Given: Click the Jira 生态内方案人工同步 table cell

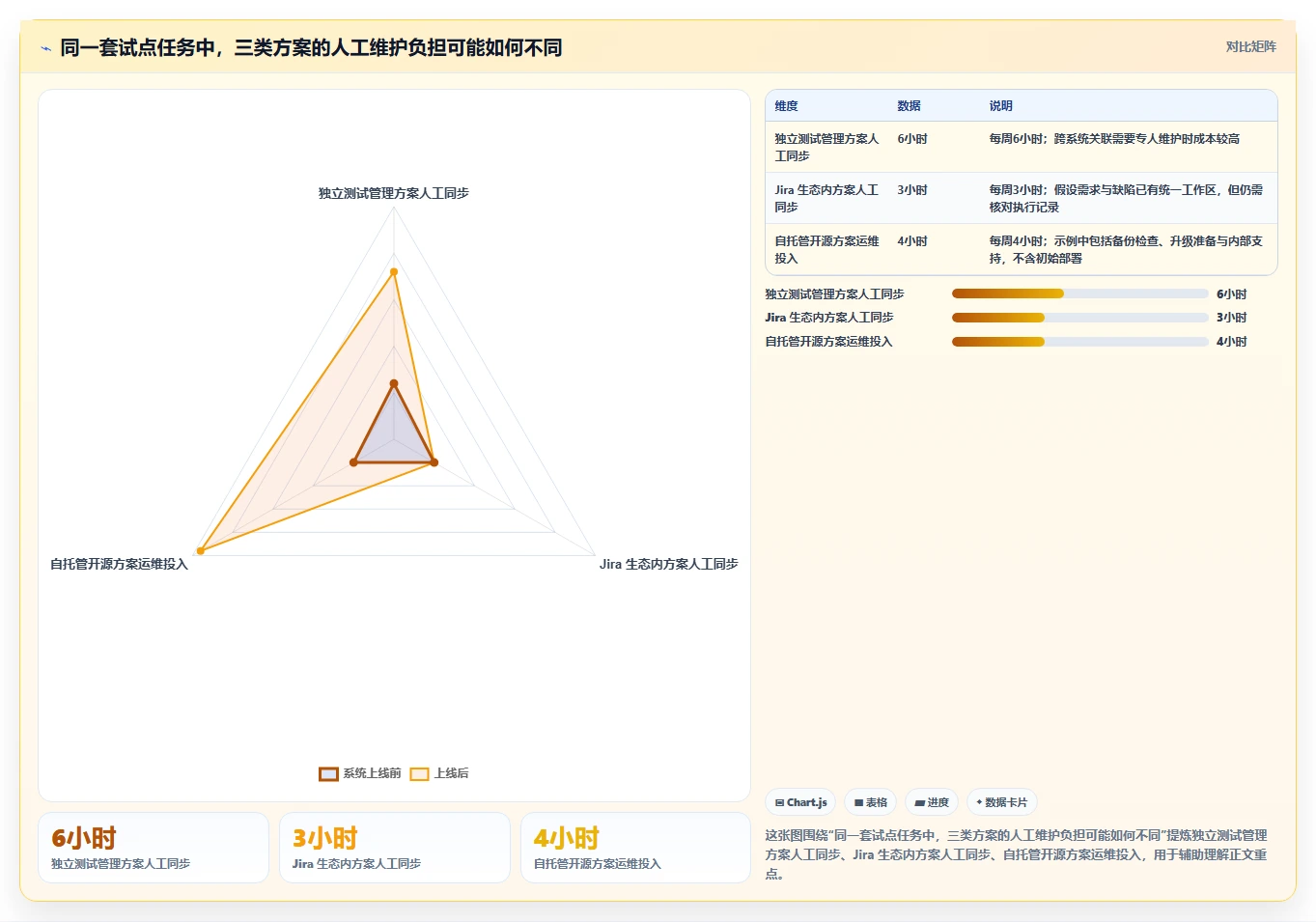Looking at the screenshot, I should (826, 198).
